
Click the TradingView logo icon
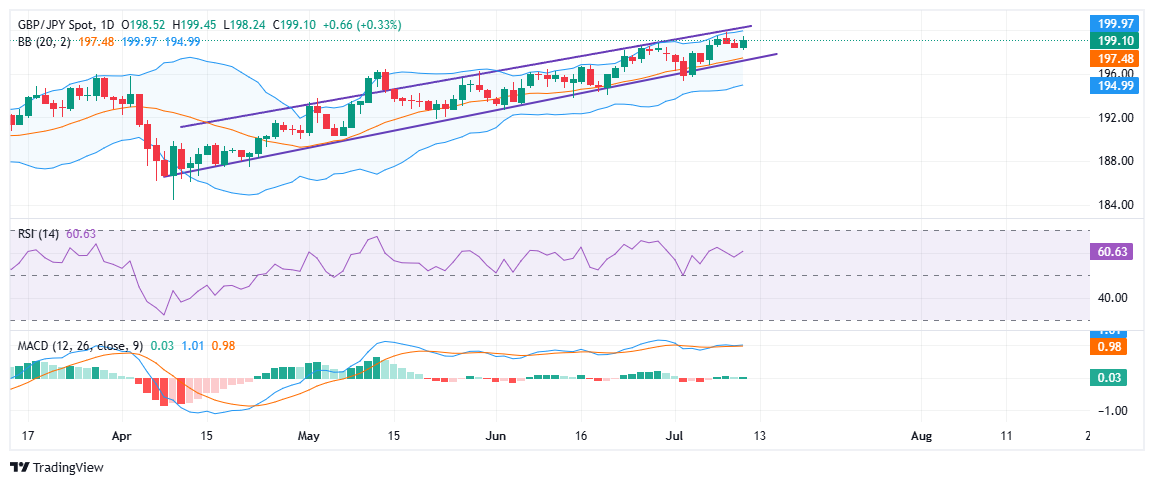(x=19, y=467)
